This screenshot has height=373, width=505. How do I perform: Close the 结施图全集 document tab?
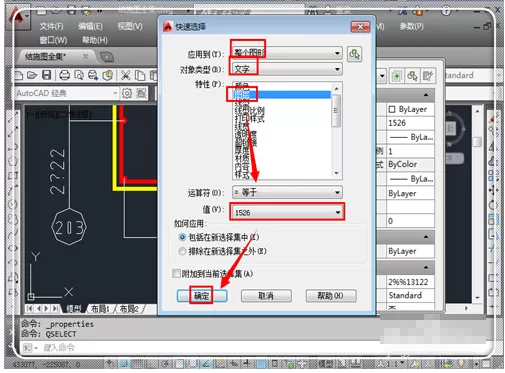click(x=85, y=56)
